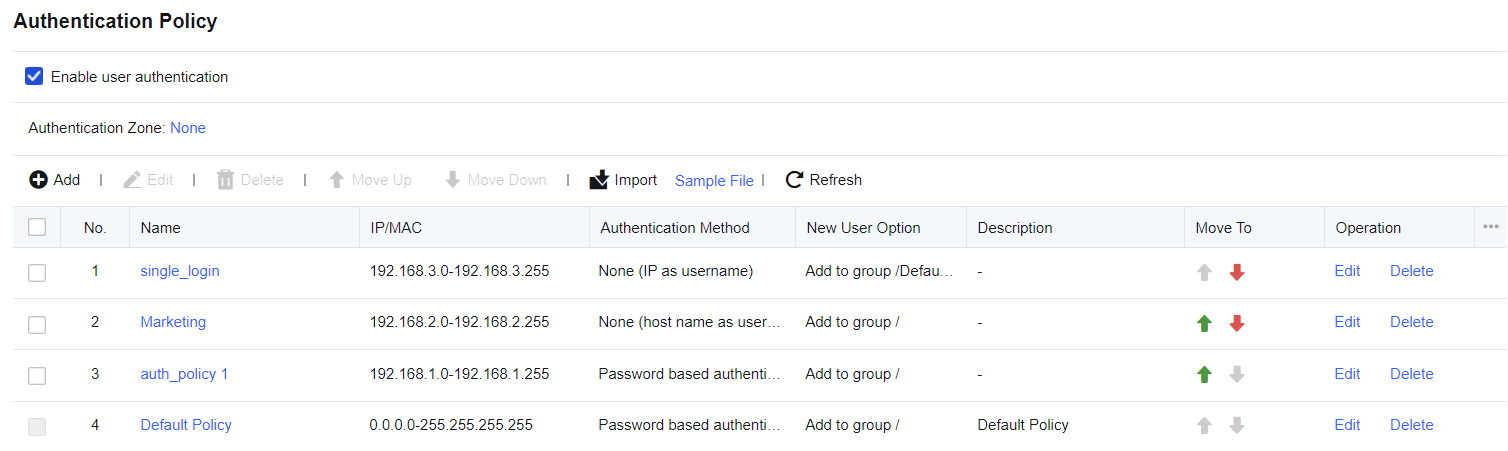Screen dimensions: 1508x451
Task: Select the auth_policy 1 row checkbox
Action: tap(37, 375)
